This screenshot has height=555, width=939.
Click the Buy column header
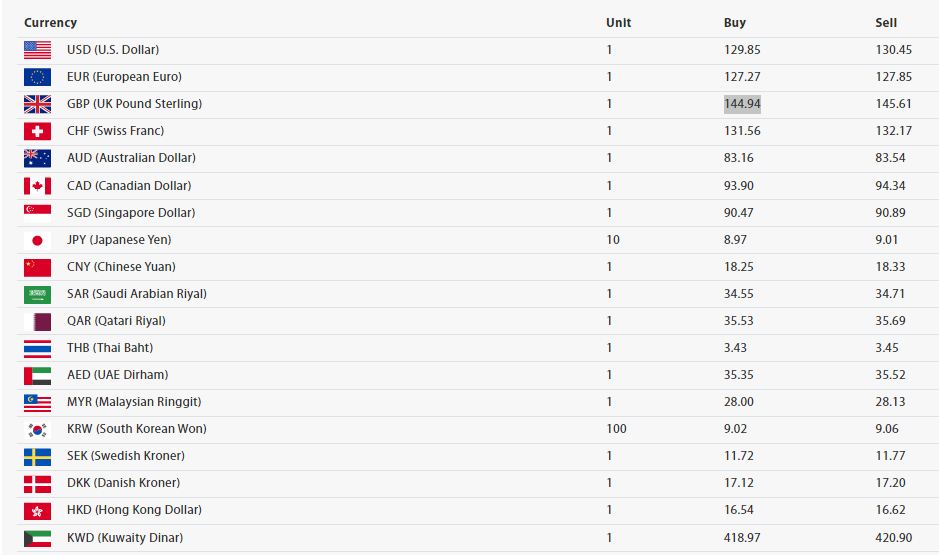[735, 23]
